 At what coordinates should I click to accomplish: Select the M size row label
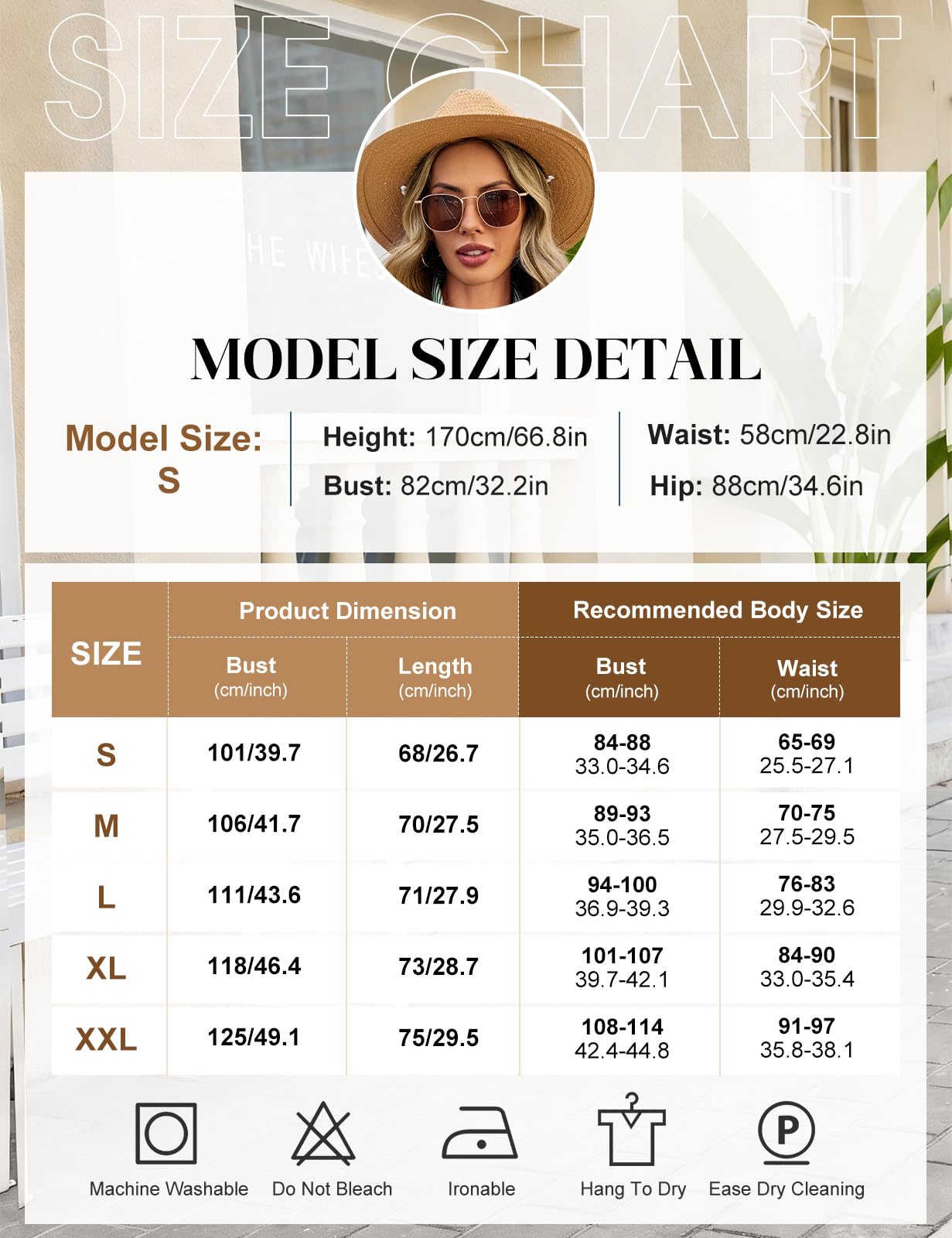pos(107,826)
